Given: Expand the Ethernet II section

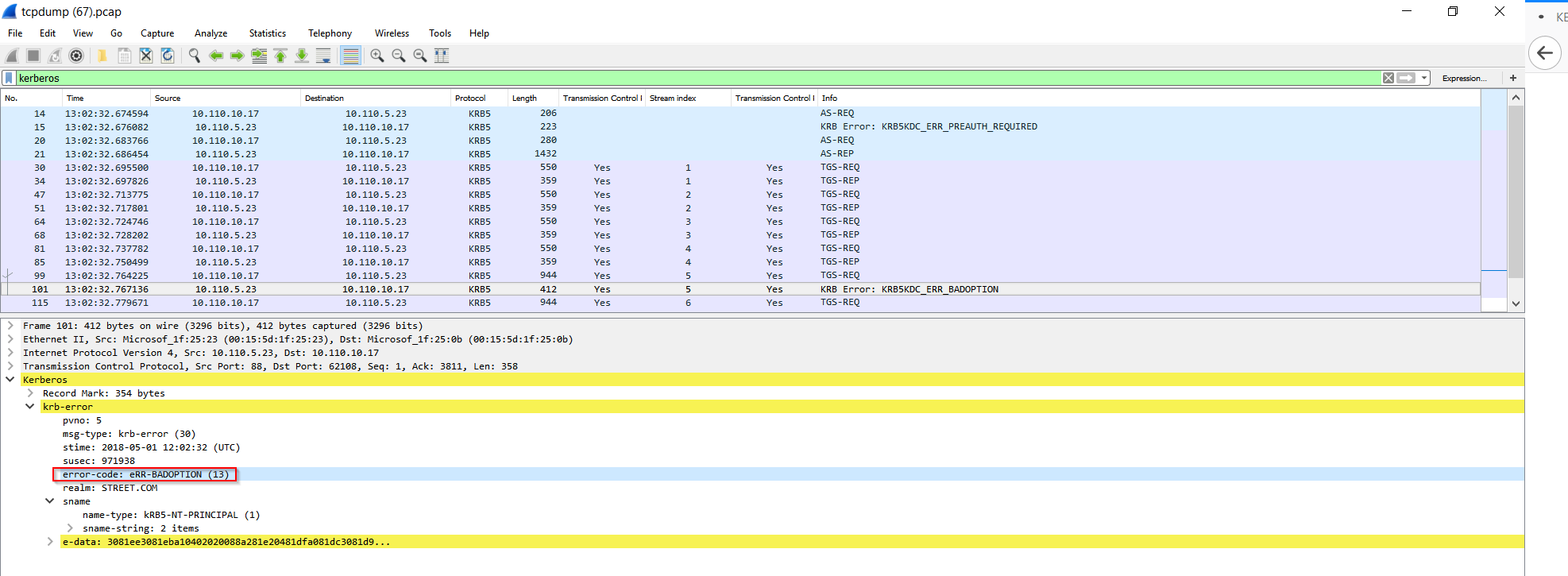Looking at the screenshot, I should pyautogui.click(x=10, y=339).
